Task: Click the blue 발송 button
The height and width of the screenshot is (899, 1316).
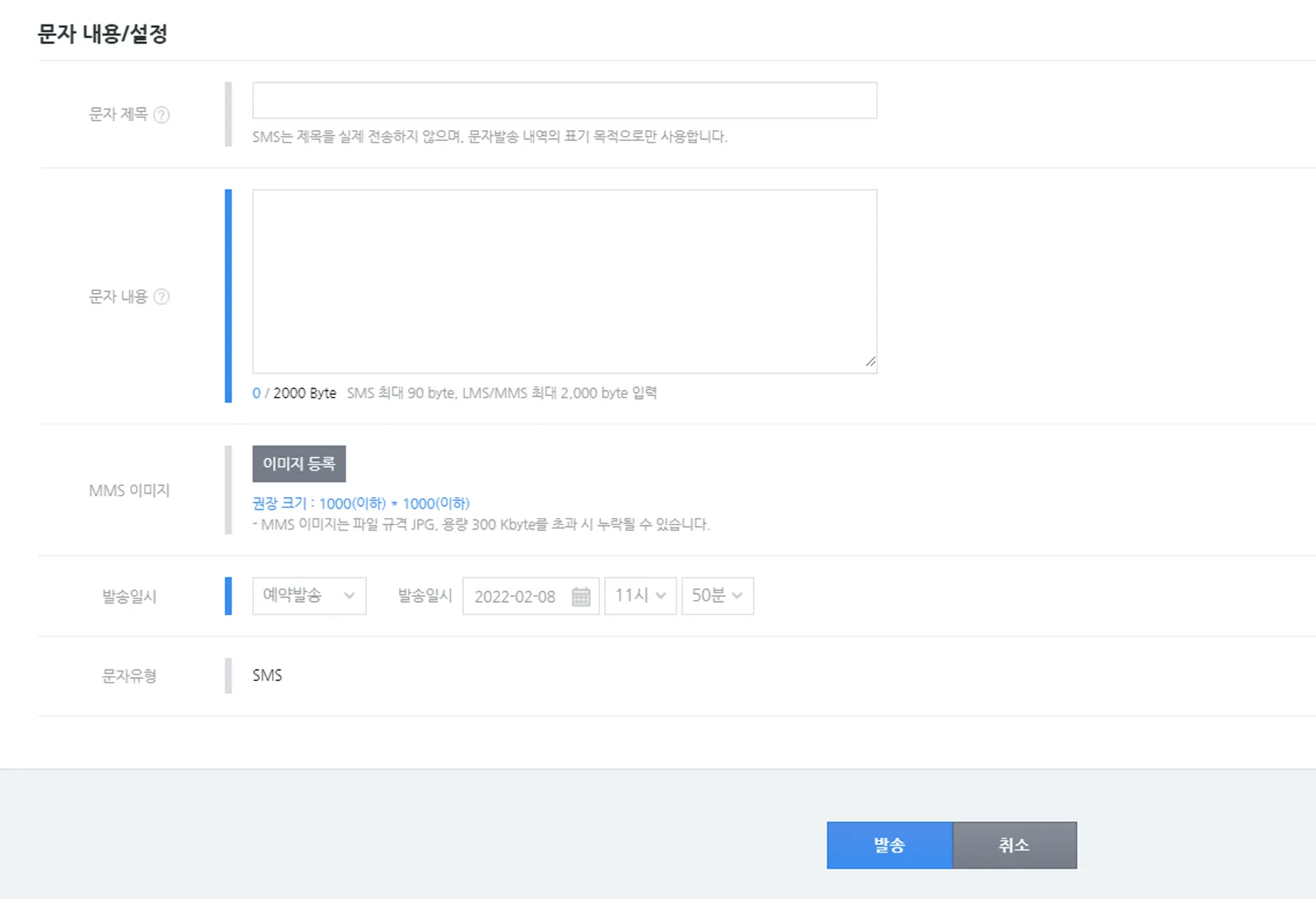Action: point(890,845)
